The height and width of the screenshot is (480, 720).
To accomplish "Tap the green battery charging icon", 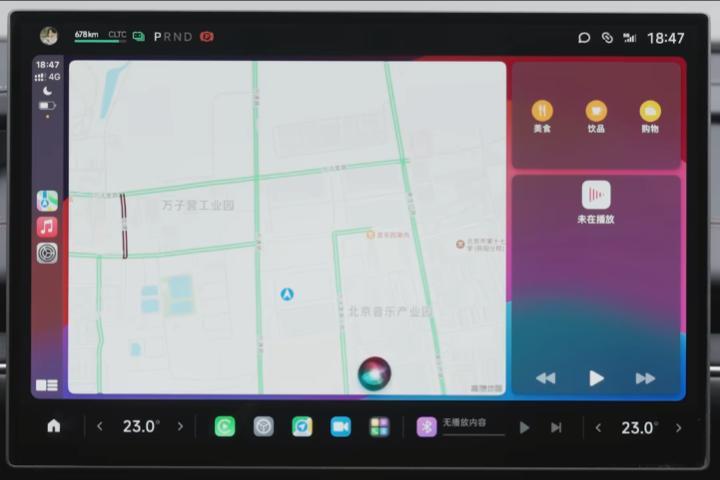I will click(x=138, y=36).
